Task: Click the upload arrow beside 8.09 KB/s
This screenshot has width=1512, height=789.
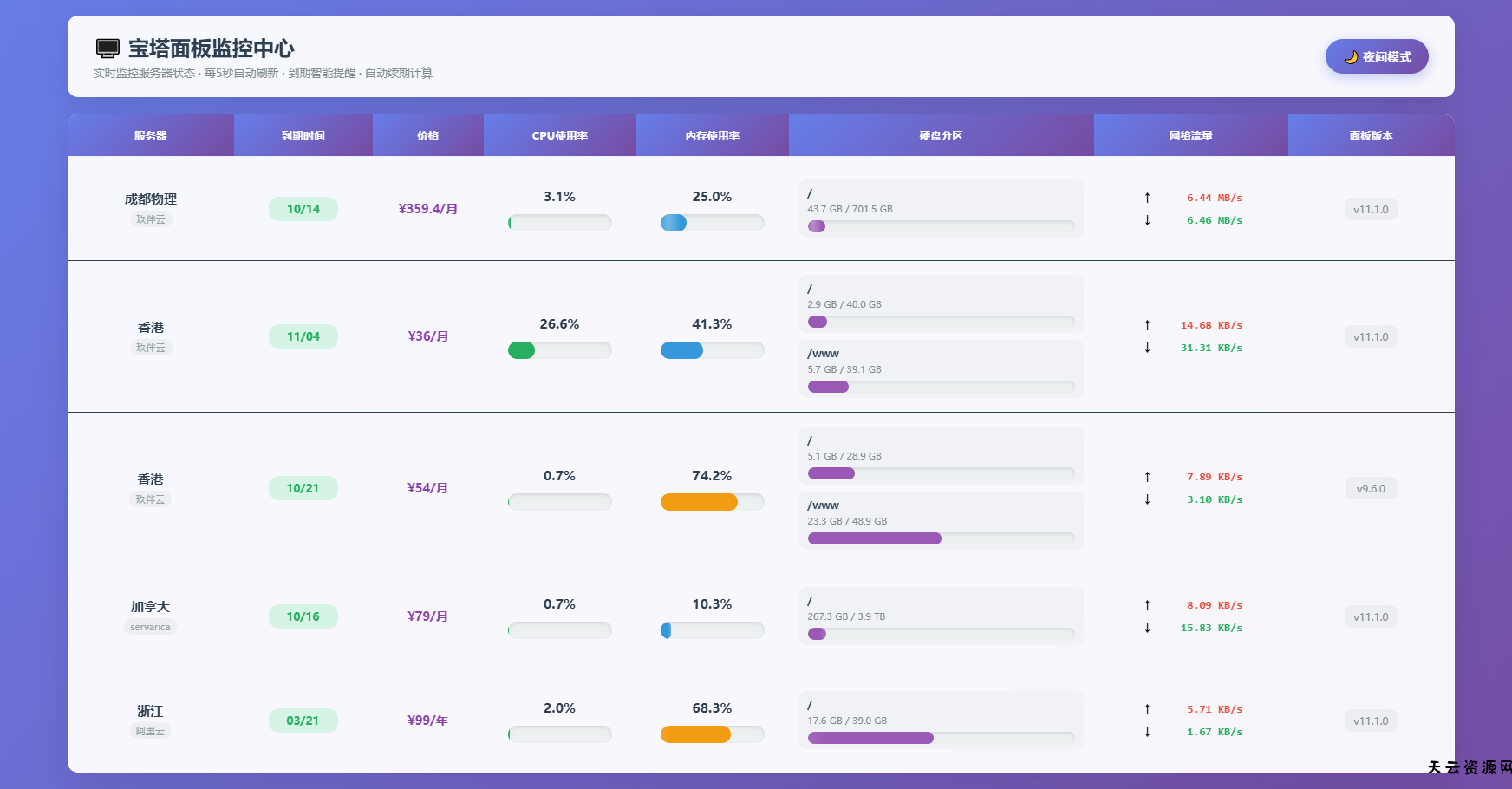Action: coord(1147,605)
